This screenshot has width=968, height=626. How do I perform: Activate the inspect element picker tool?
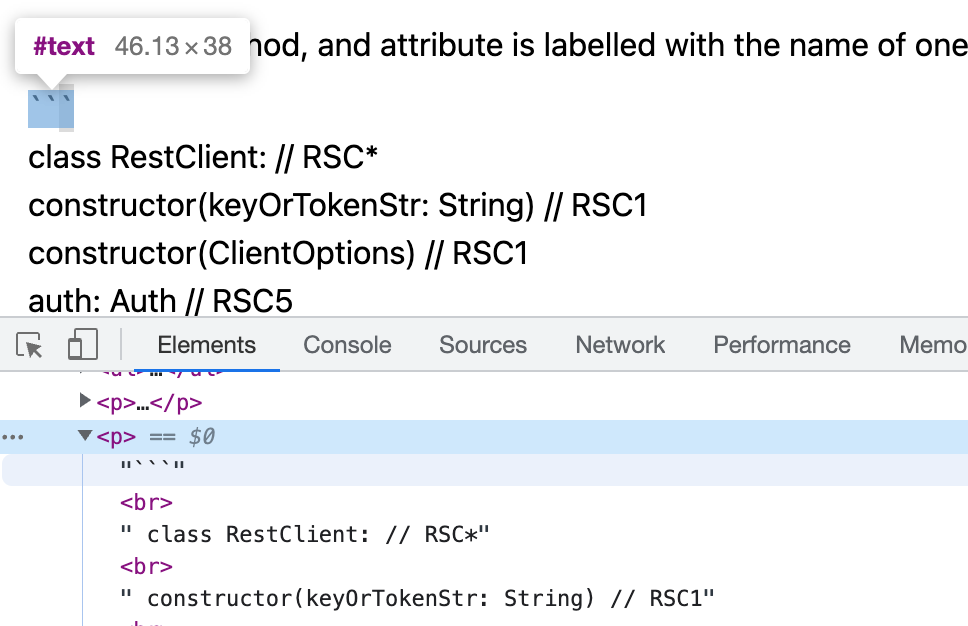[29, 344]
